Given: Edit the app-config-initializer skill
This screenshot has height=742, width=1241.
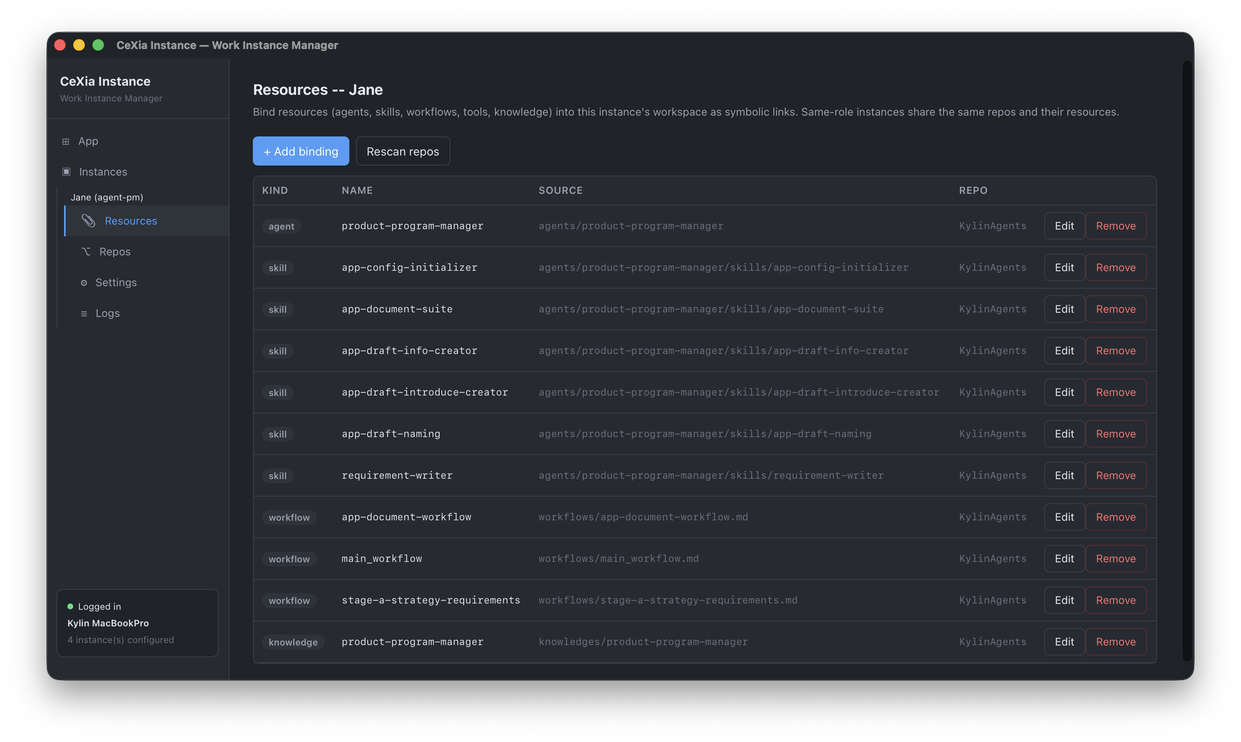Looking at the screenshot, I should [1064, 268].
